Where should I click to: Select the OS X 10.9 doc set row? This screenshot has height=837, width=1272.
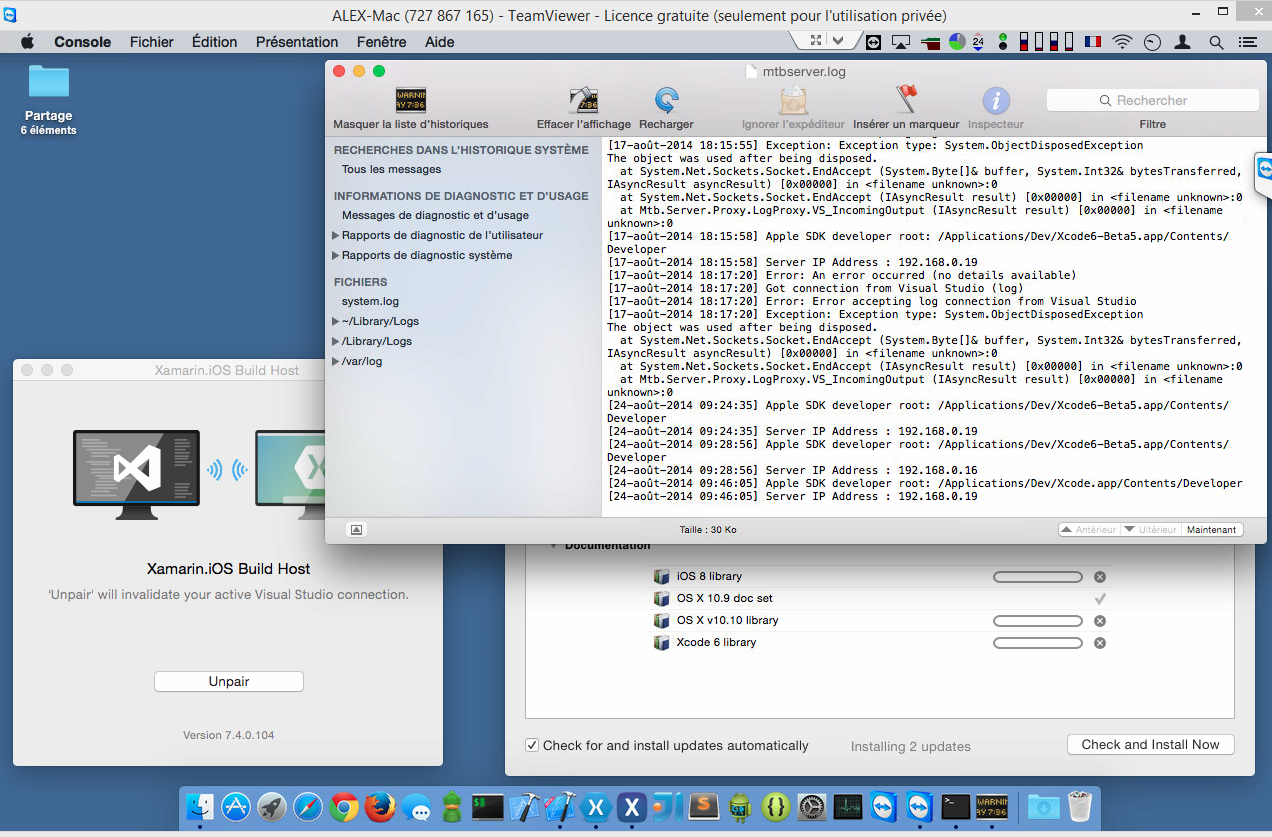tap(880, 598)
